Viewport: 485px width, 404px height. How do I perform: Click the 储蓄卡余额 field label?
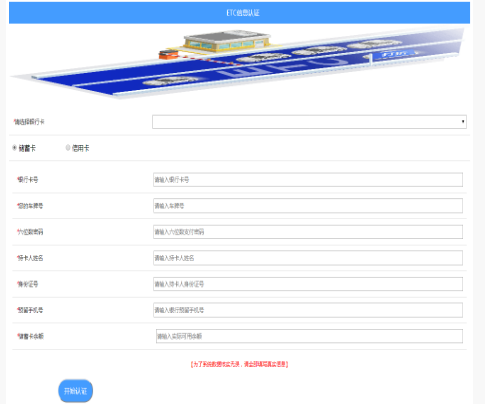30,336
